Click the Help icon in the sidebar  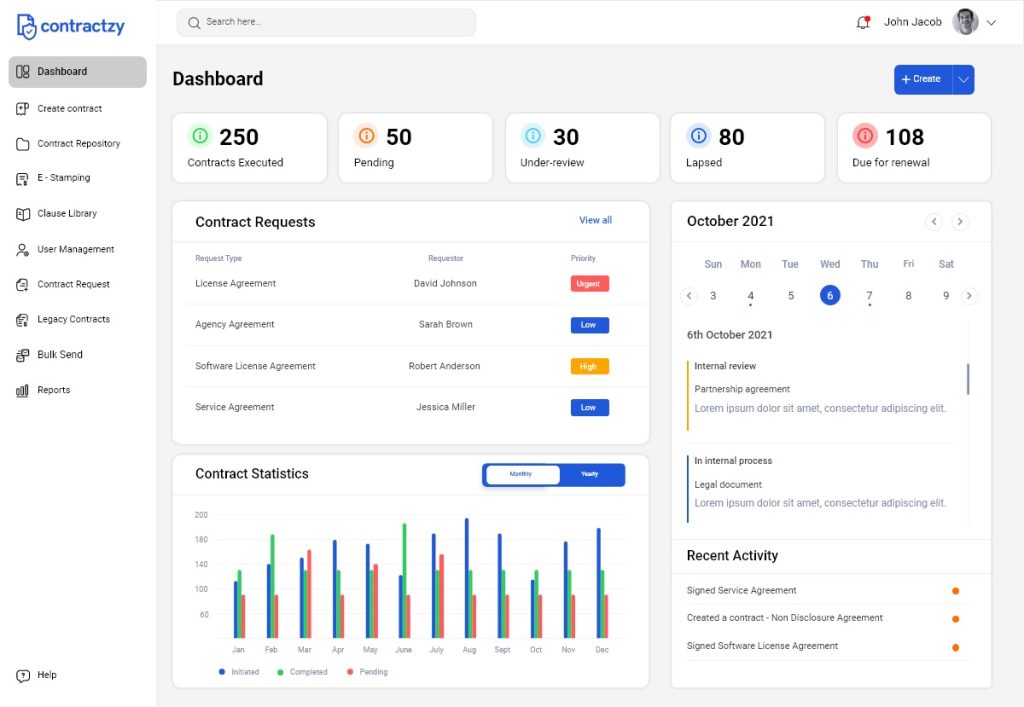pos(23,676)
